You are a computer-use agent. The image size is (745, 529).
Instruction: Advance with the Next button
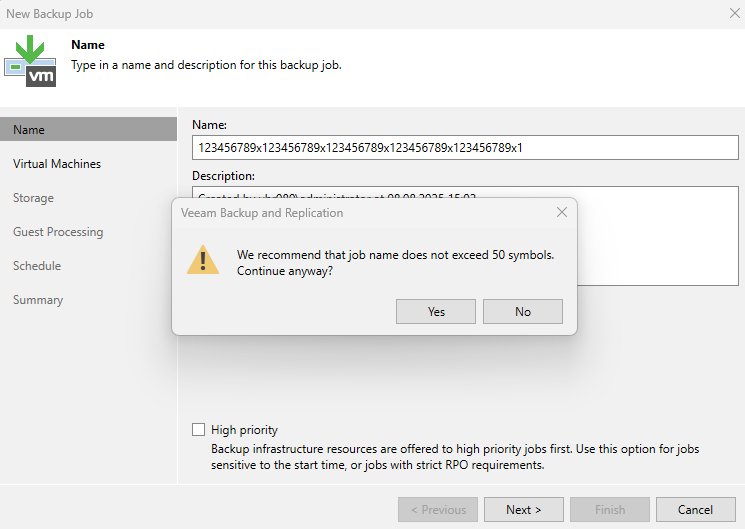(x=524, y=510)
